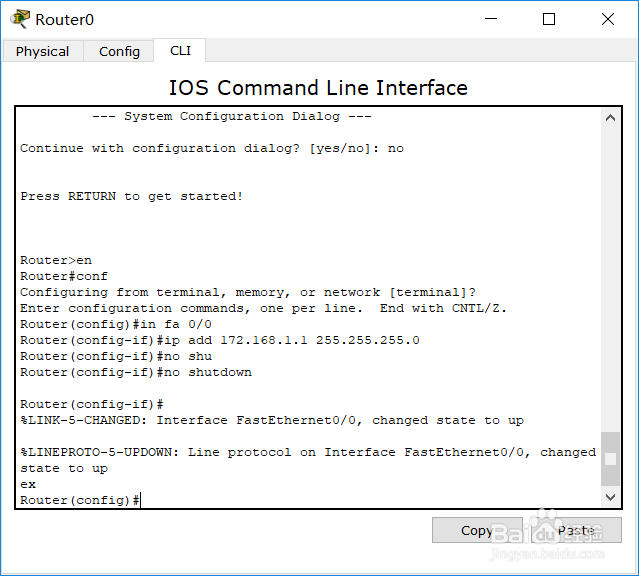This screenshot has height=576, width=639.
Task: Click the Copy button
Action: (477, 530)
